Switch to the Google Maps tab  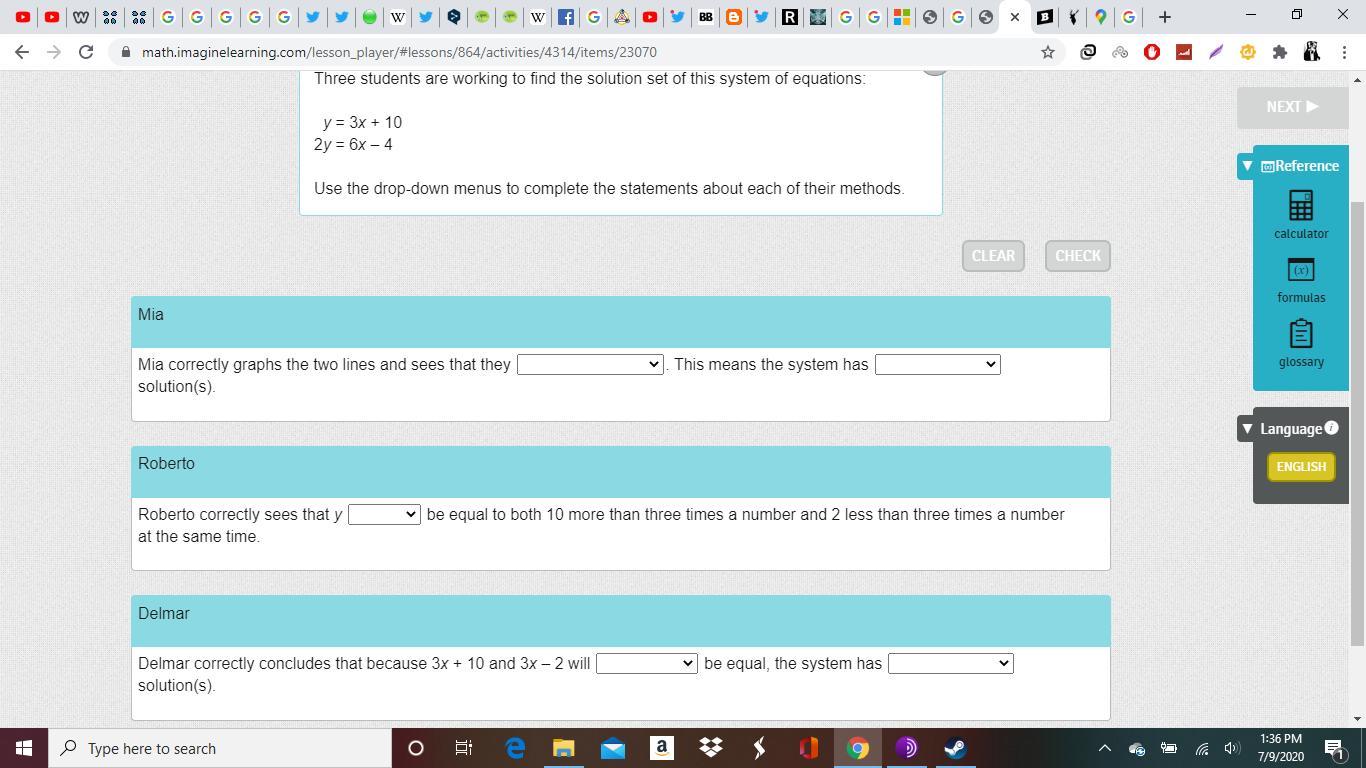tap(1100, 16)
